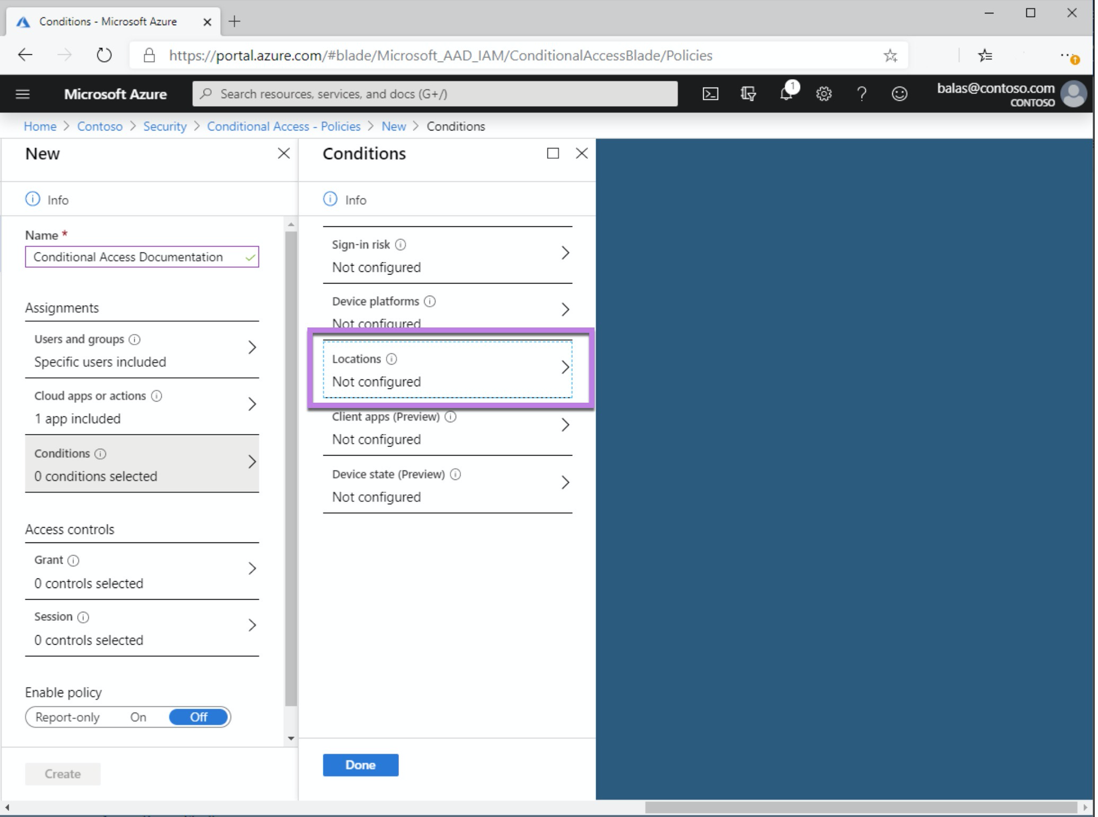The image size is (1098, 817).
Task: Click the policy Name input field
Action: [x=142, y=257]
